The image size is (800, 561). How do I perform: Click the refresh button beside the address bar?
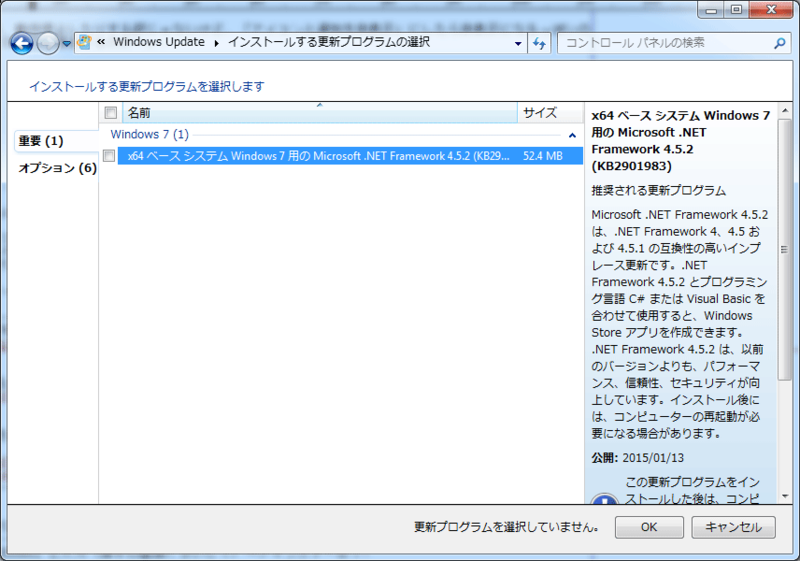click(x=539, y=43)
